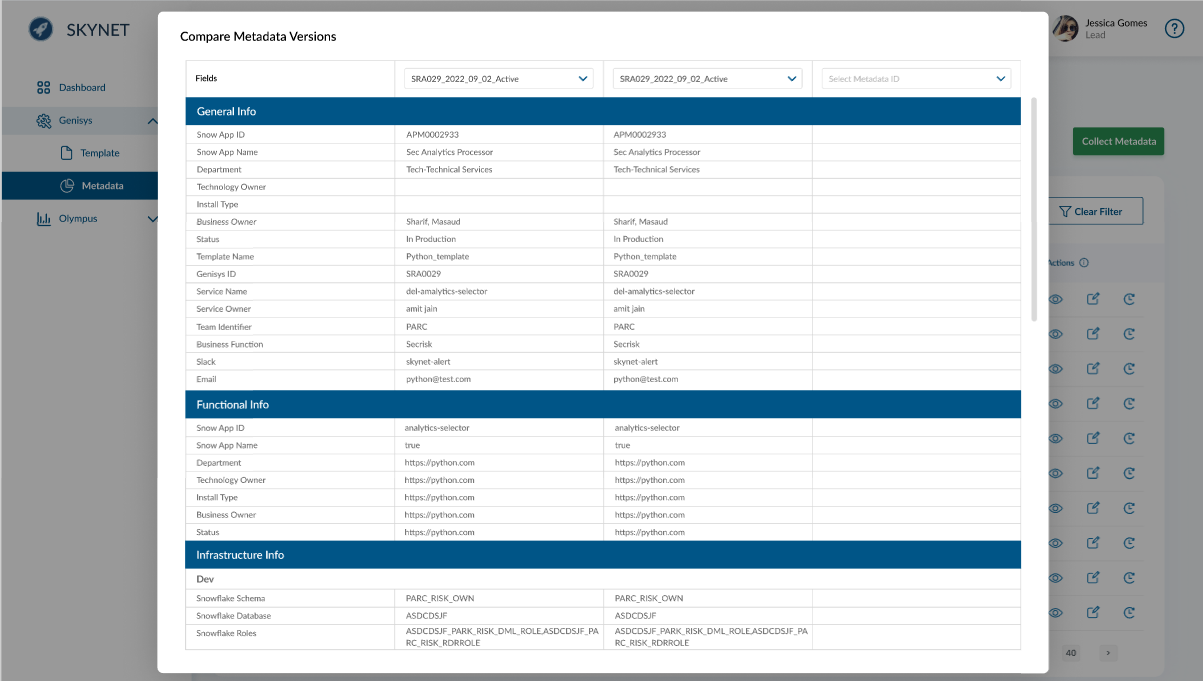Click the Email field label
Viewport: 1203px width, 681px height.
206,379
